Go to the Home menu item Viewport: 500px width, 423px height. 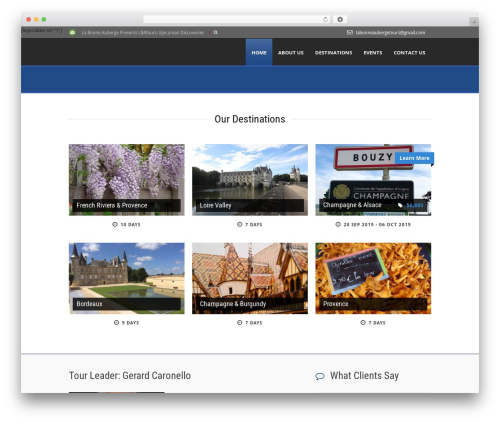(x=259, y=52)
